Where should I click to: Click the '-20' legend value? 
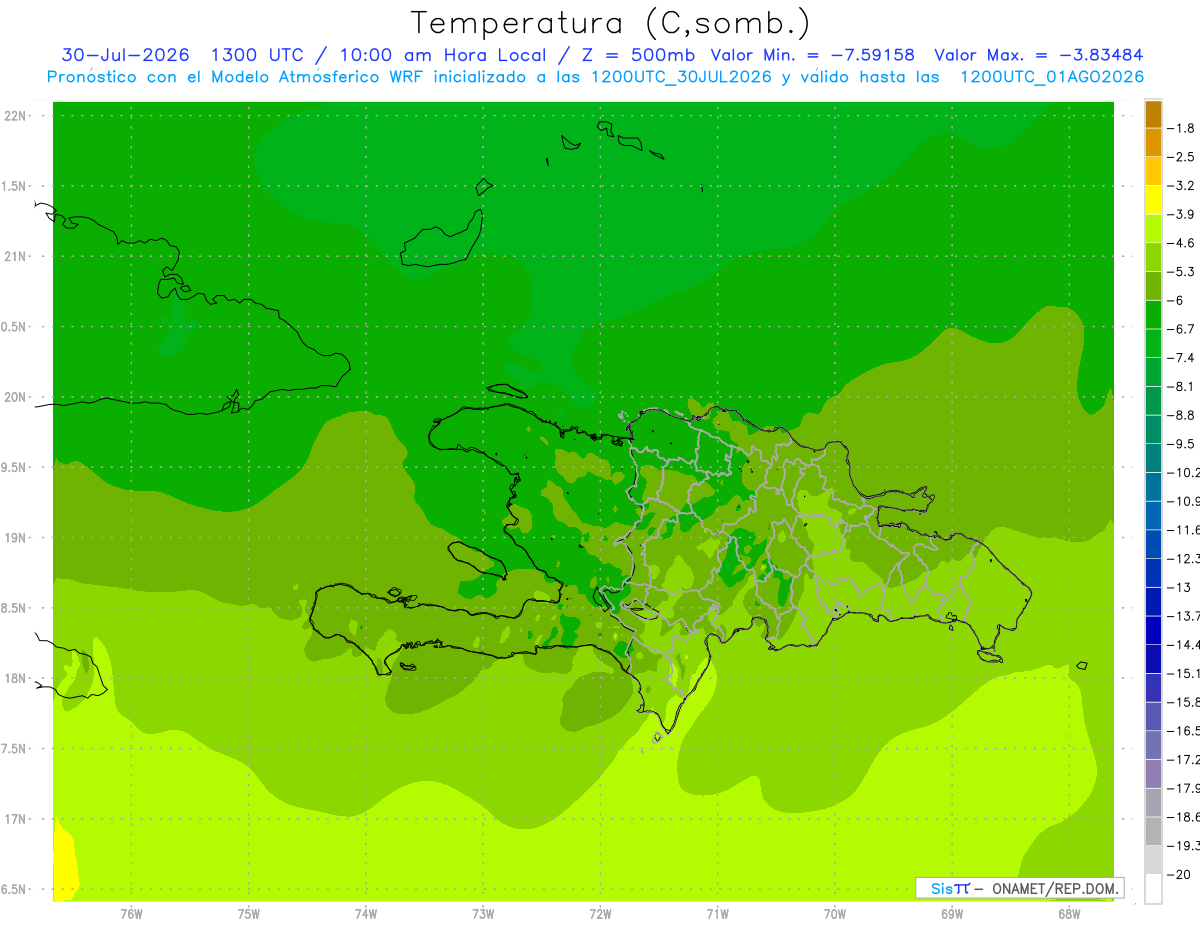(x=1178, y=874)
